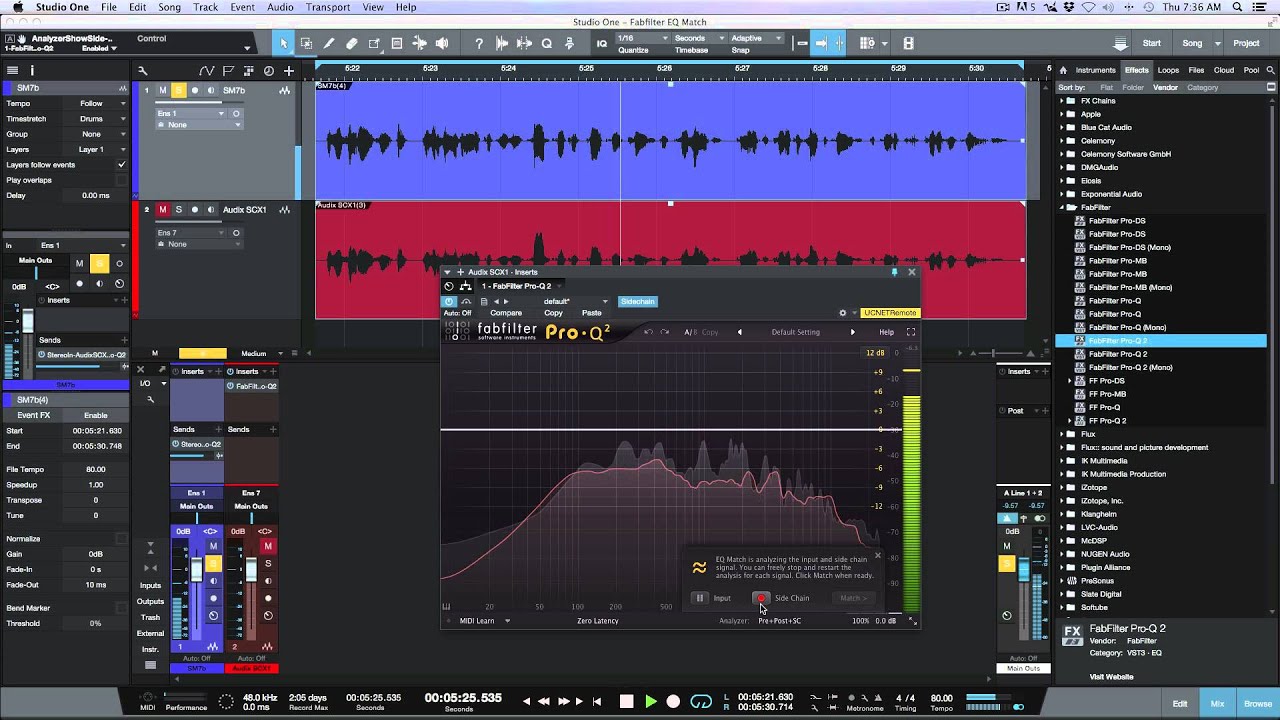Select the Mute tool
1280x720 pixels.
pyautogui.click(x=397, y=43)
